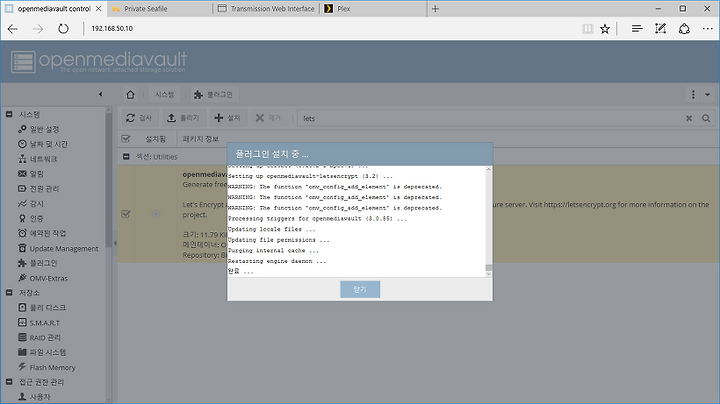Click the 설치 install button
The width and height of the screenshot is (720, 404).
click(228, 118)
